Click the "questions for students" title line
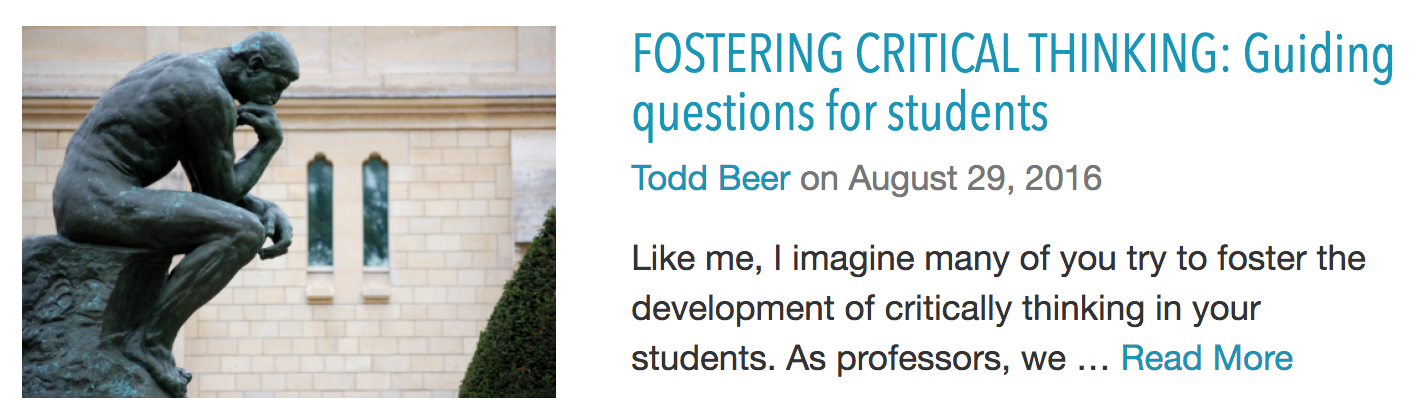 (x=839, y=114)
